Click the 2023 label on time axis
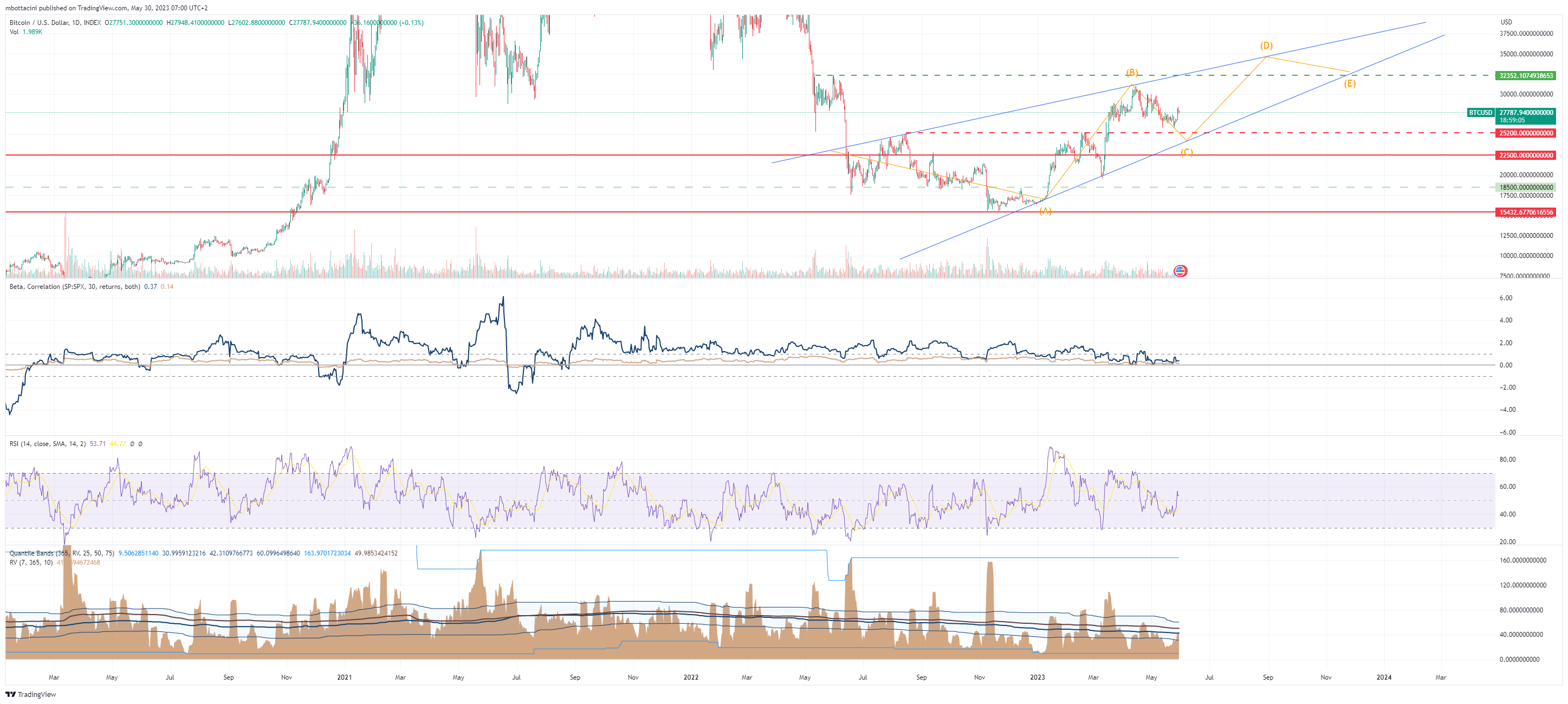The height and width of the screenshot is (704, 1568). pos(1037,677)
